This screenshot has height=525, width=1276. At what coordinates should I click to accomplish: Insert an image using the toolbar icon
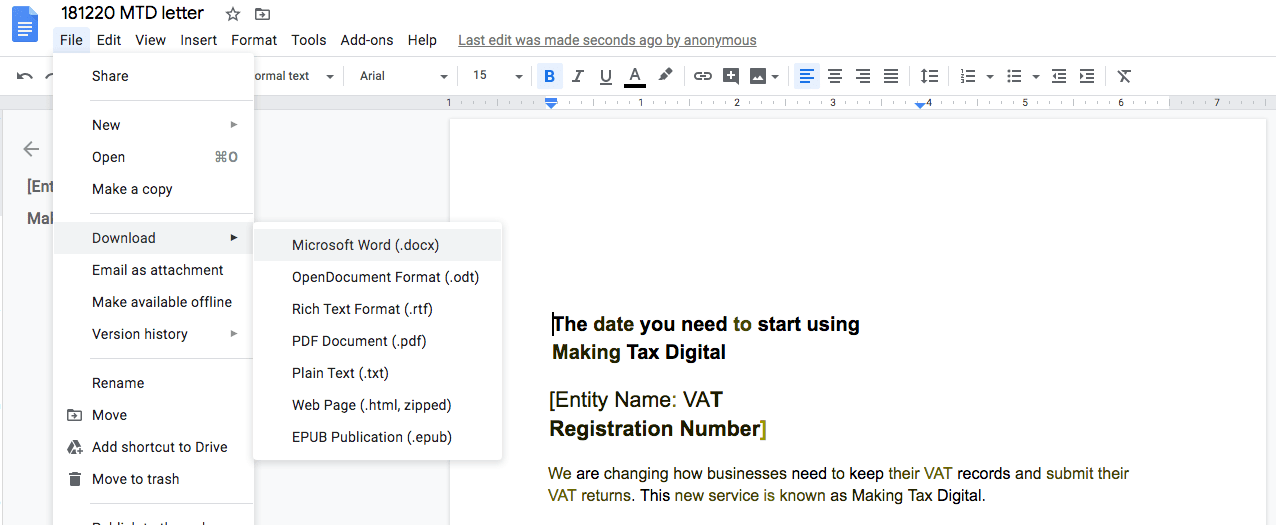(758, 76)
